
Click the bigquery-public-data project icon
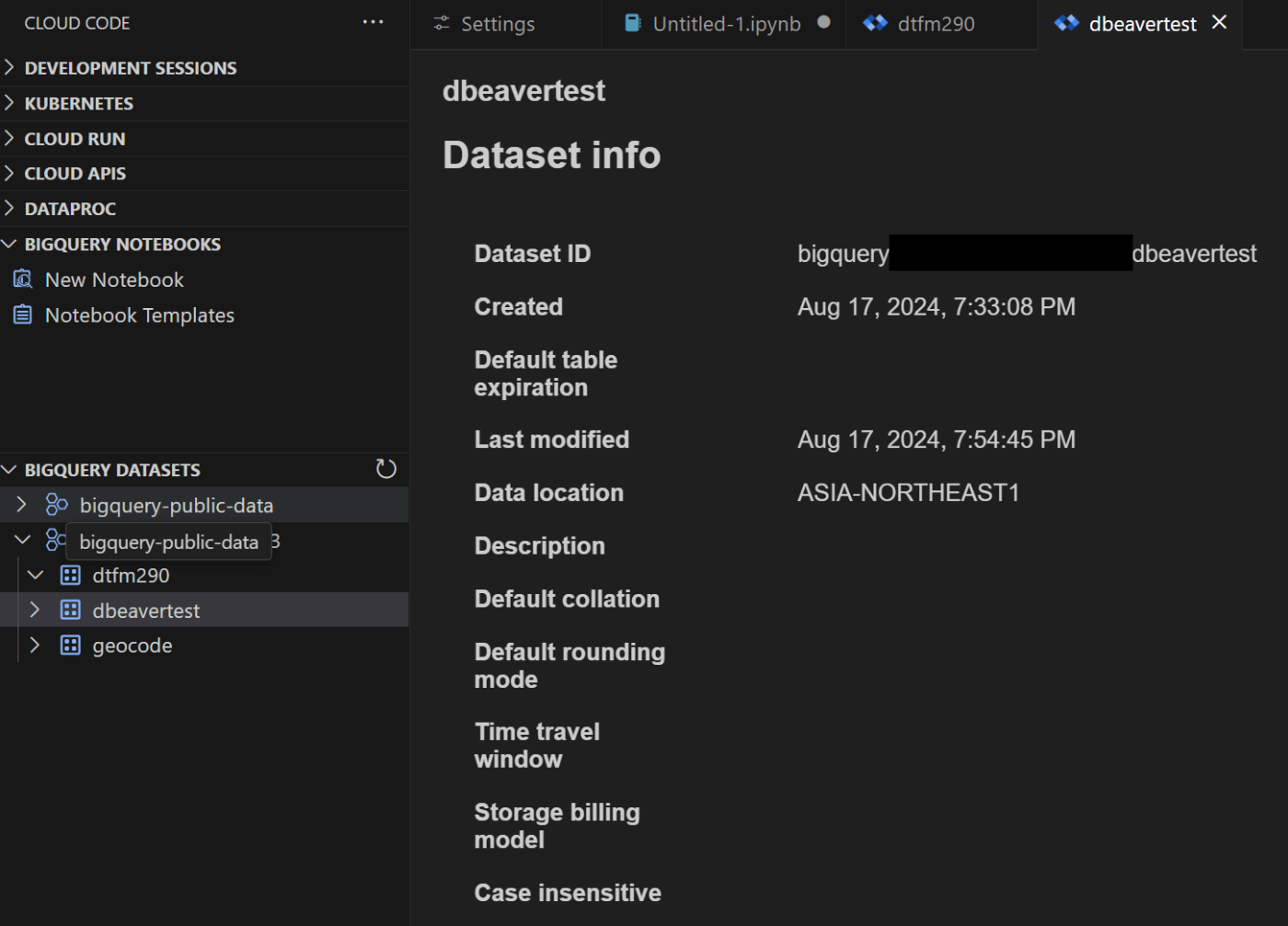(x=56, y=505)
